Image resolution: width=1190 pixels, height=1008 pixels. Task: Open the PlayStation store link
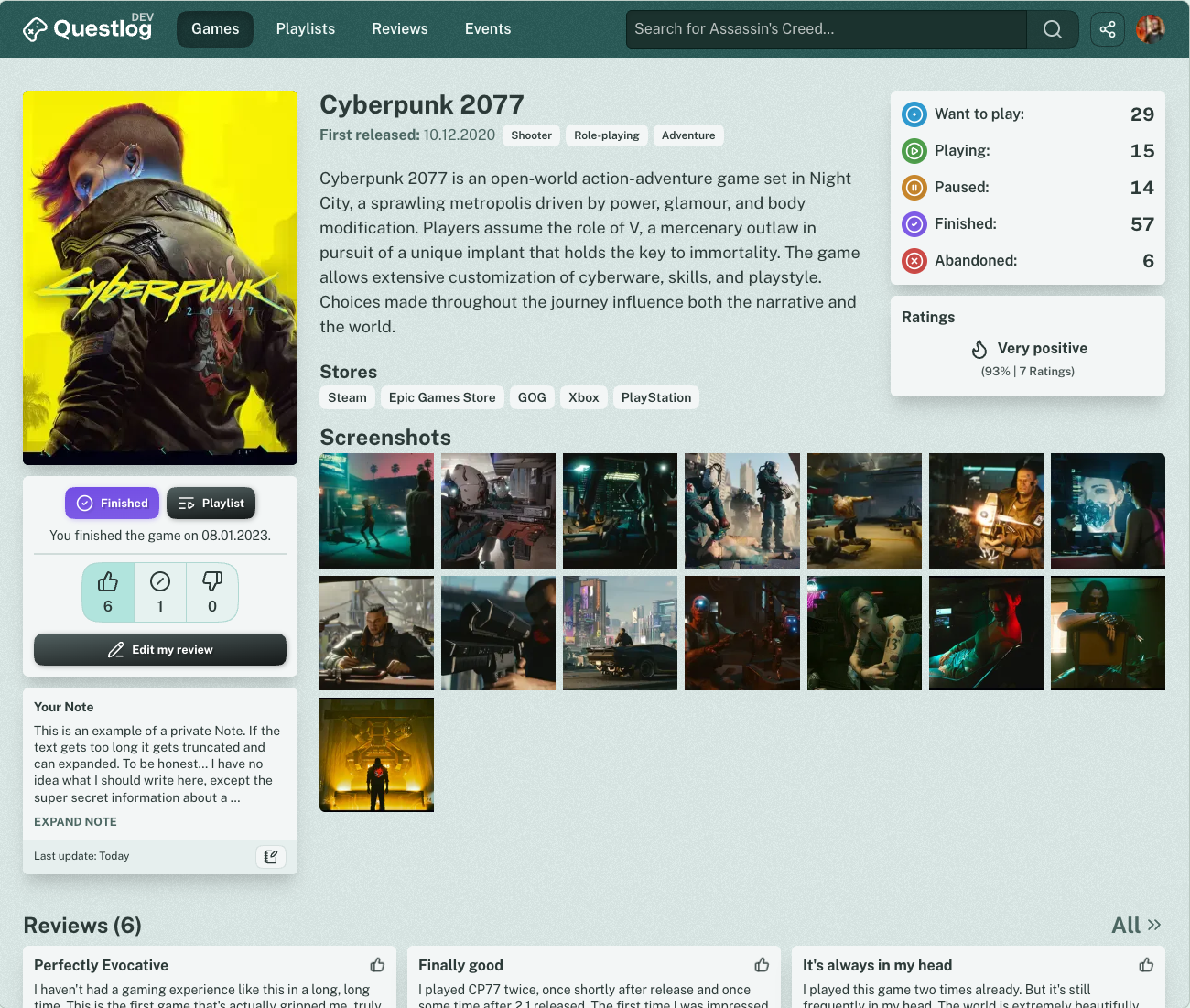[656, 397]
